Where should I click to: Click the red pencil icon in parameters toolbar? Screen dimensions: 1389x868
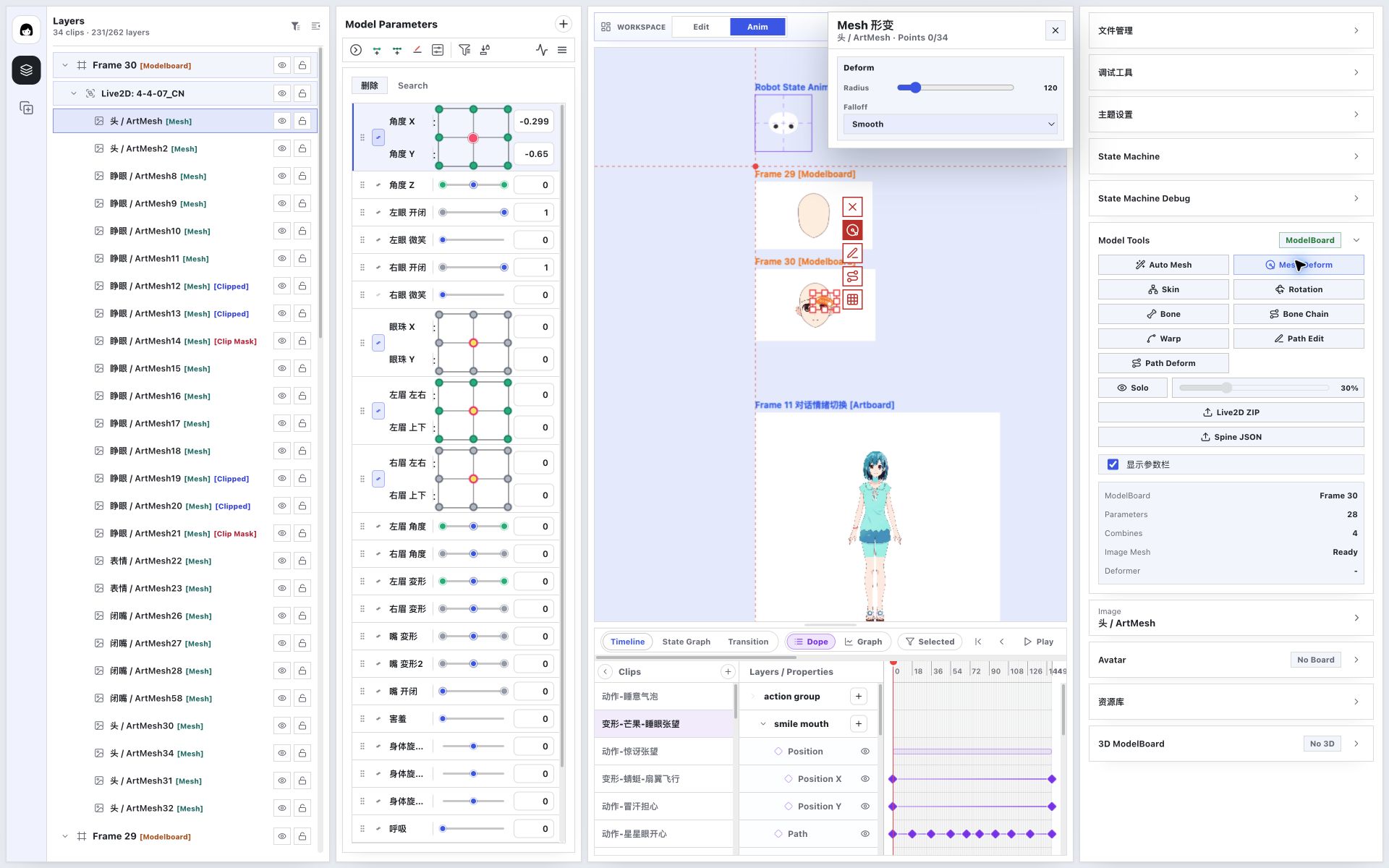tap(417, 50)
